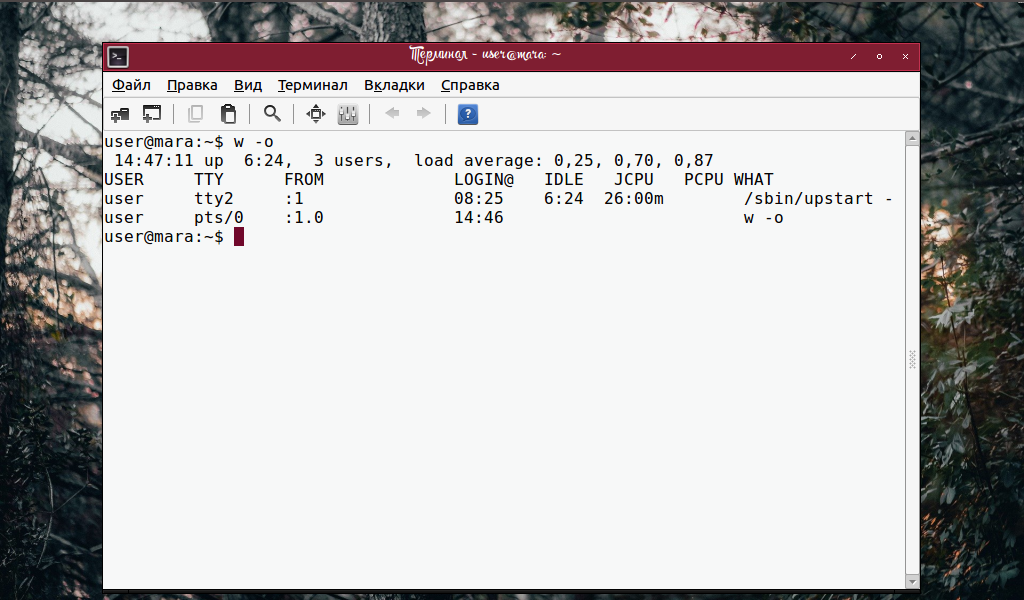Click the Paste clipboard icon
This screenshot has height=600, width=1024.
(x=228, y=113)
